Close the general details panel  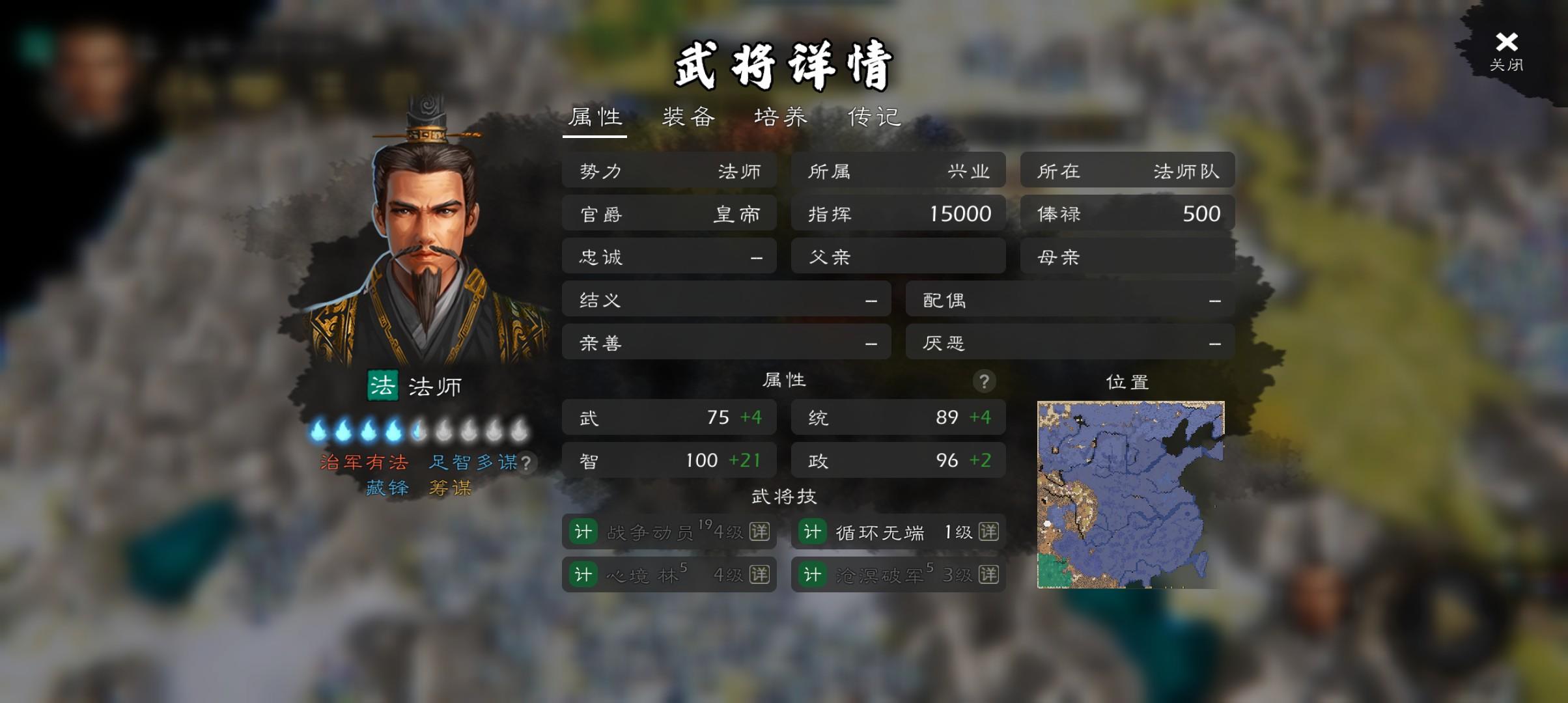1506,51
